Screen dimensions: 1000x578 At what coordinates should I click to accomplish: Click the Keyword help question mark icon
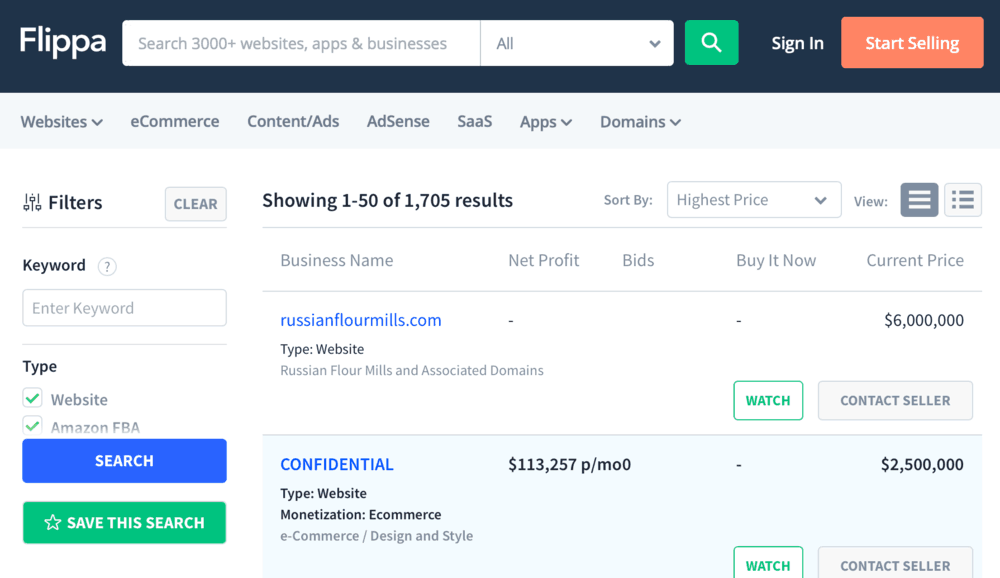click(x=107, y=266)
